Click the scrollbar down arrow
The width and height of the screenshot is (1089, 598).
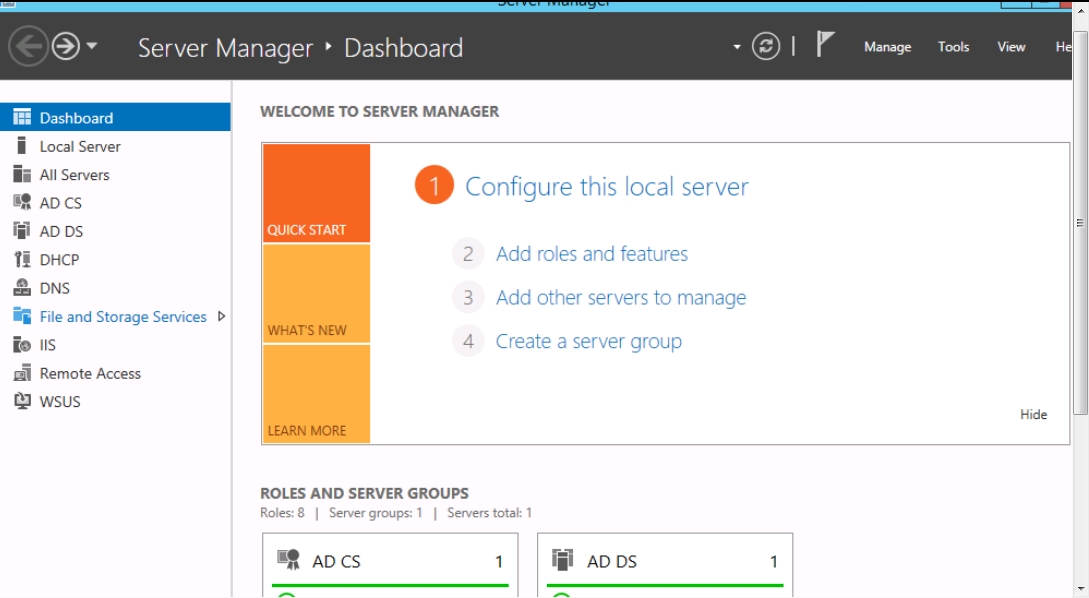[x=1080, y=590]
